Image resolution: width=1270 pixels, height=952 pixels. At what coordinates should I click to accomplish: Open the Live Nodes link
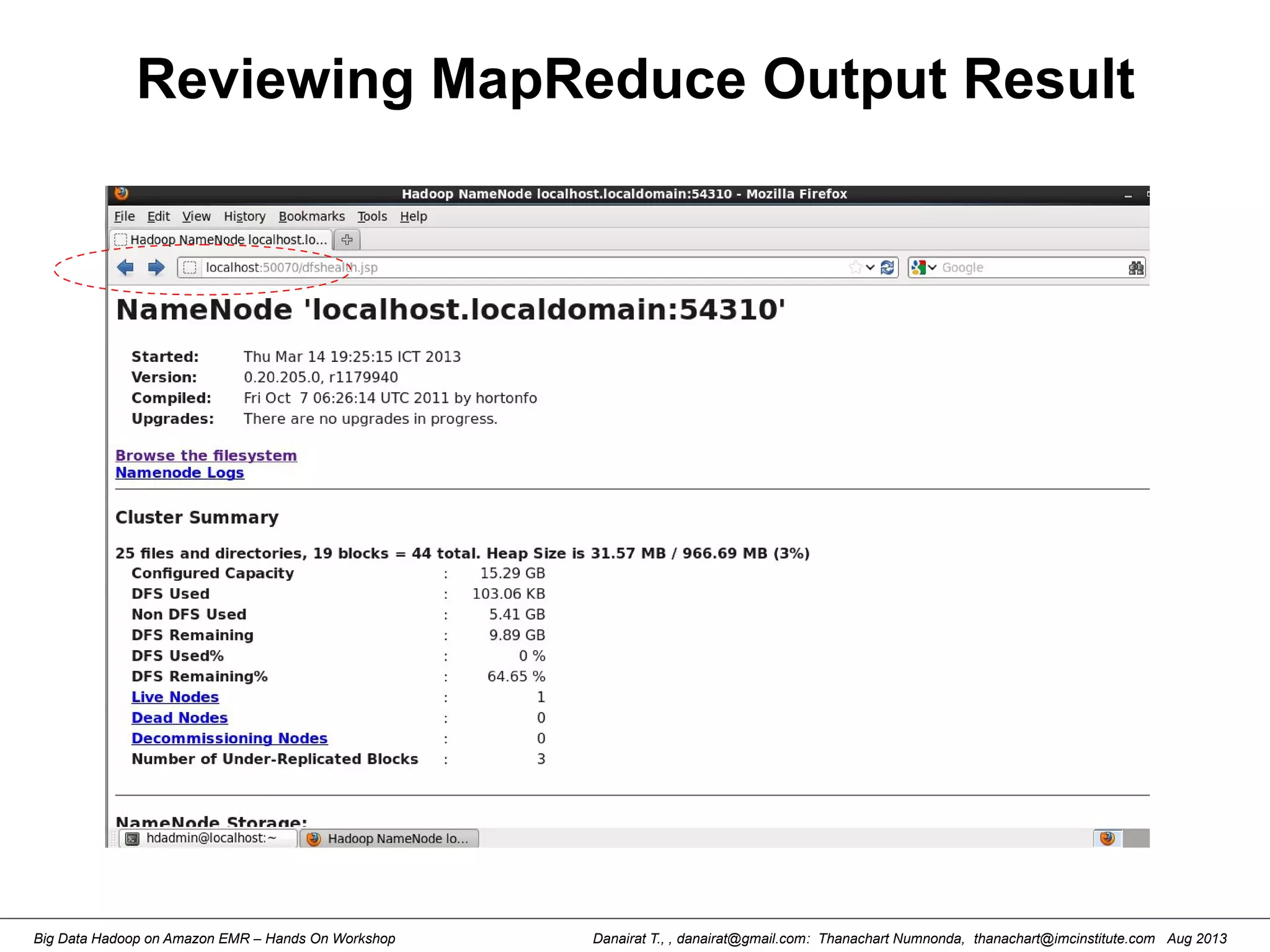click(175, 697)
